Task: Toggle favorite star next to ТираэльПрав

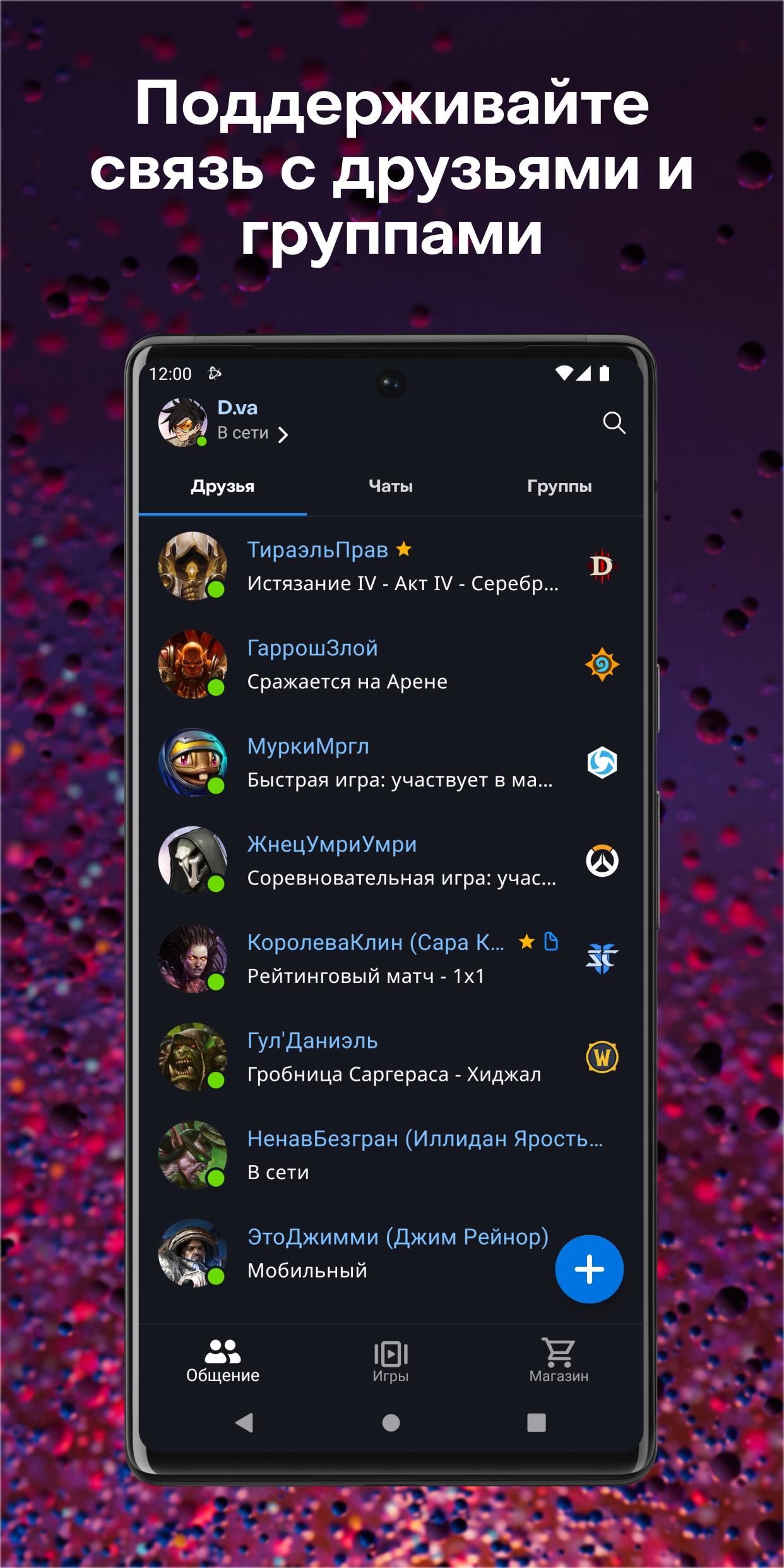Action: coord(403,549)
